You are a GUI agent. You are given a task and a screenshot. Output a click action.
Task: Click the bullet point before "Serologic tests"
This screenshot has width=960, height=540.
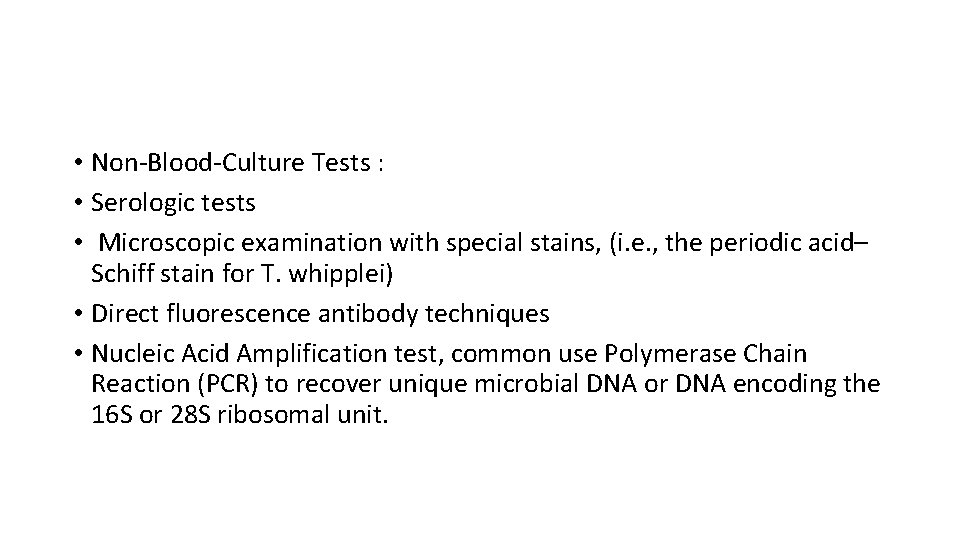tap(76, 204)
